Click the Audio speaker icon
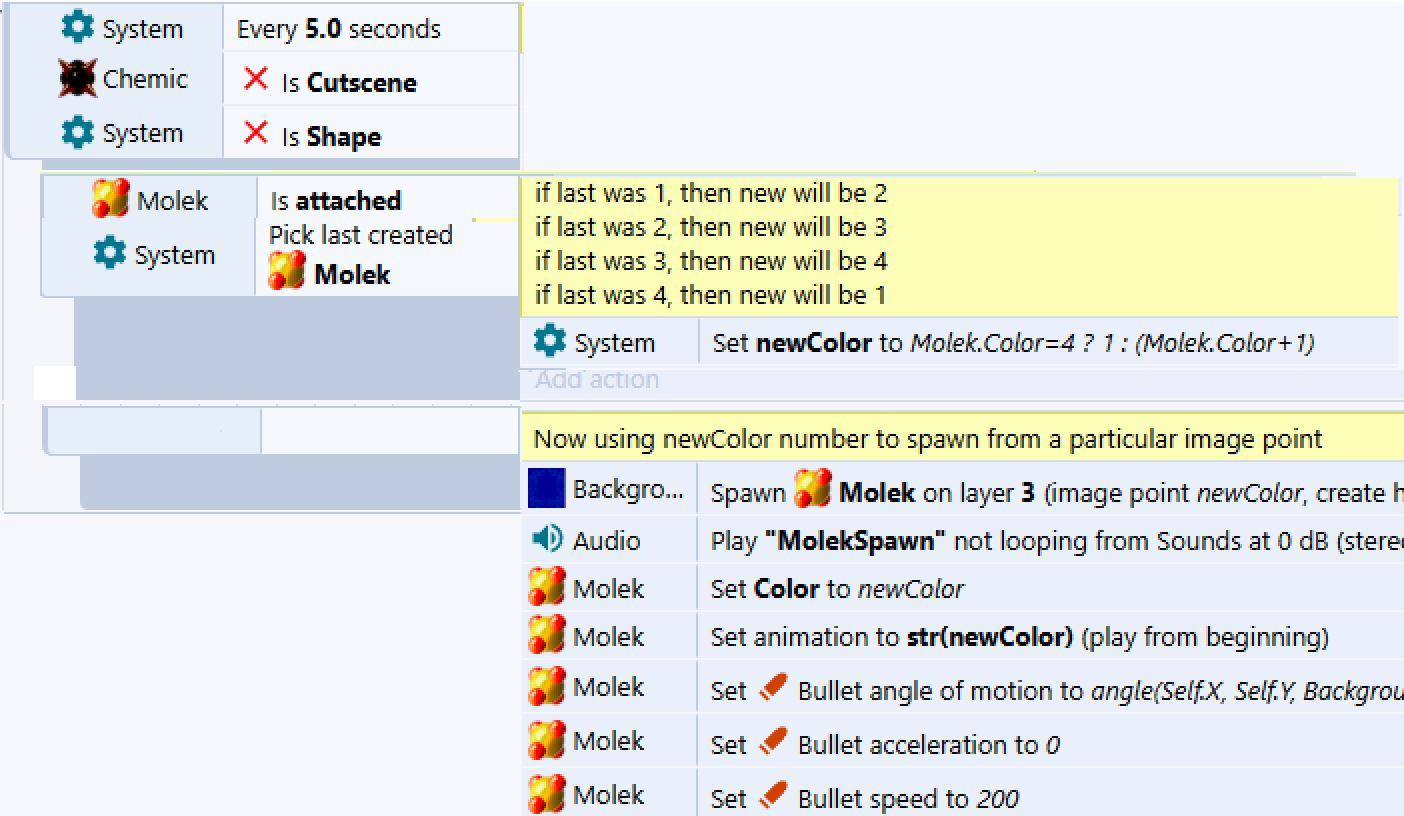 click(546, 540)
